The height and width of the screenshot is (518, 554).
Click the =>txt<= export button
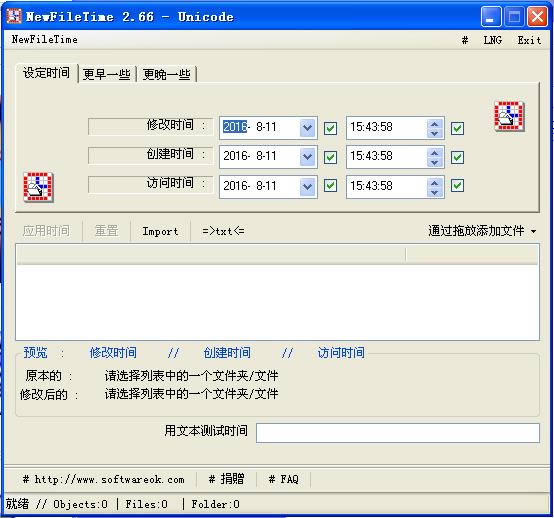pos(223,231)
